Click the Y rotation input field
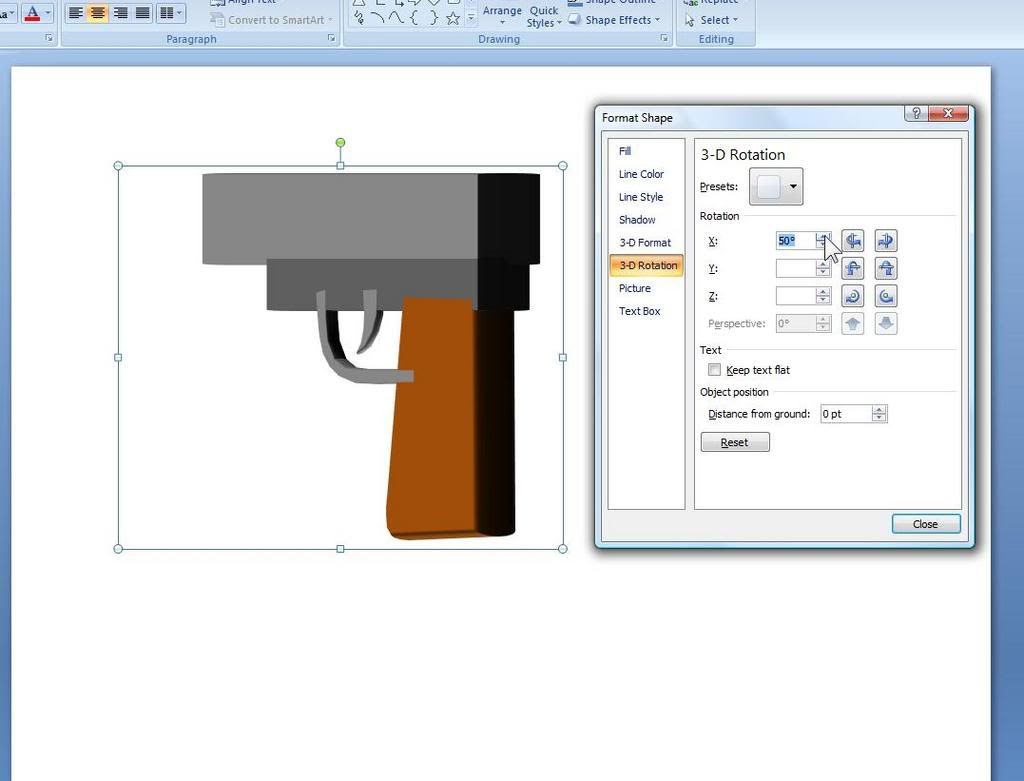Screen dimensions: 1024x781 pyautogui.click(x=795, y=268)
